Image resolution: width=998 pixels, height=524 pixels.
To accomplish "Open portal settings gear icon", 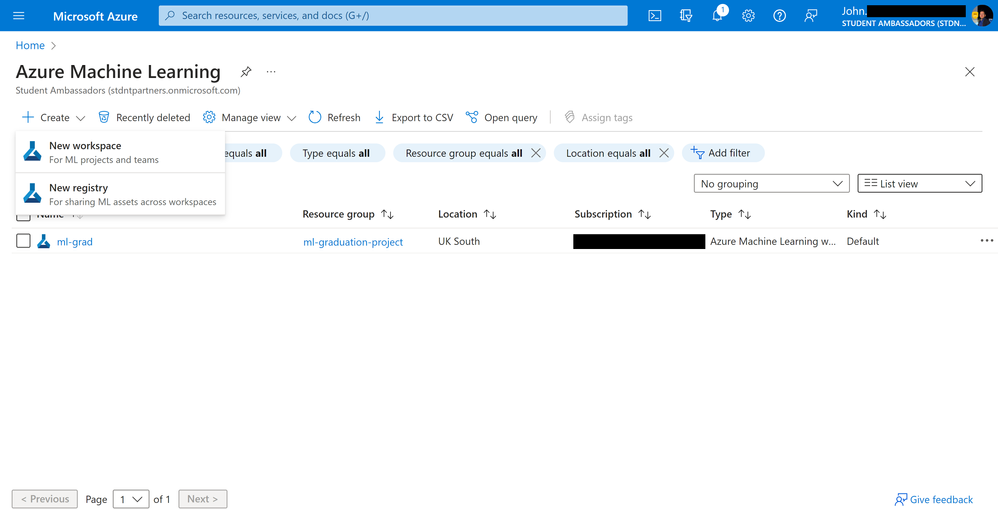I will click(x=748, y=16).
